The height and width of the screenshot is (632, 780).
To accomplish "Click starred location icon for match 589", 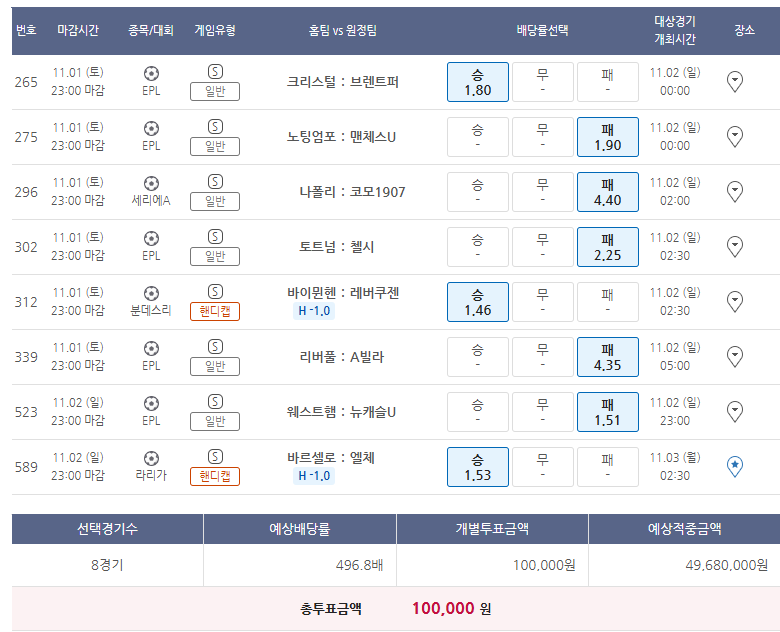I will 735,467.
